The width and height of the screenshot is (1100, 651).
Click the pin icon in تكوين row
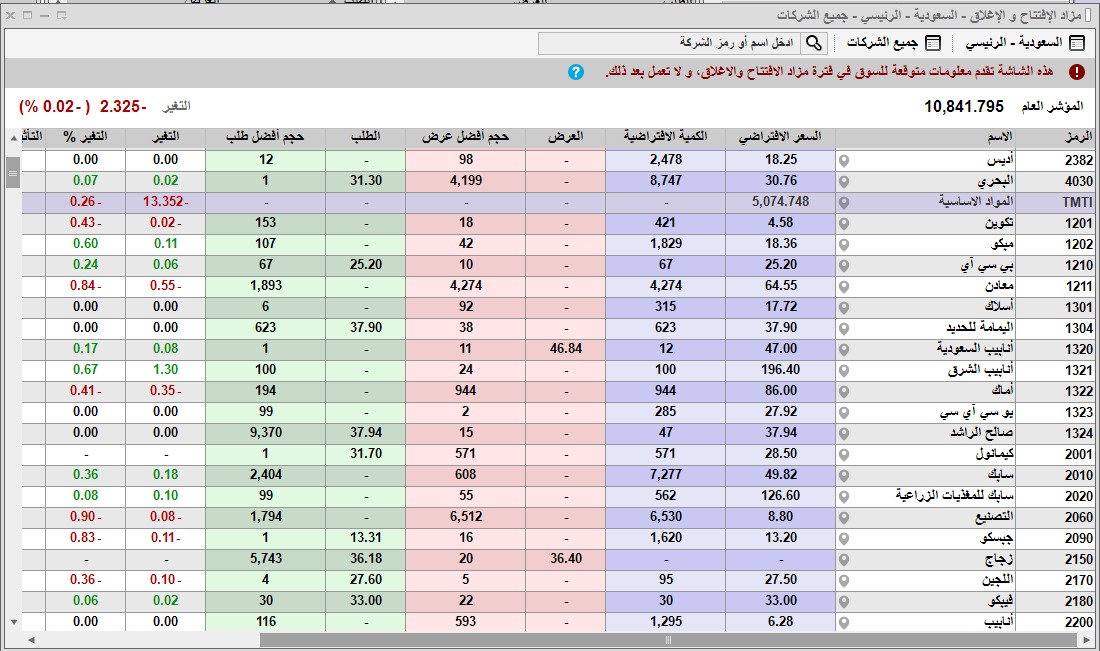pyautogui.click(x=844, y=224)
